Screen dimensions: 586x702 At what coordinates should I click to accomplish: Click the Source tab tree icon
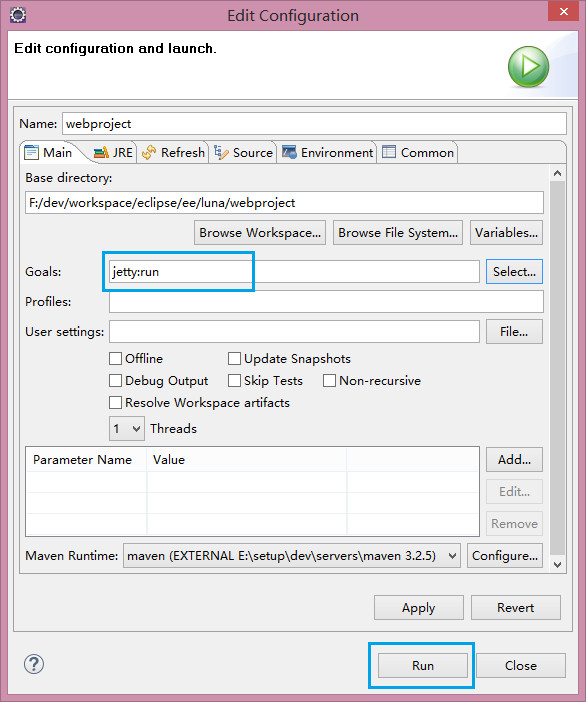[221, 153]
